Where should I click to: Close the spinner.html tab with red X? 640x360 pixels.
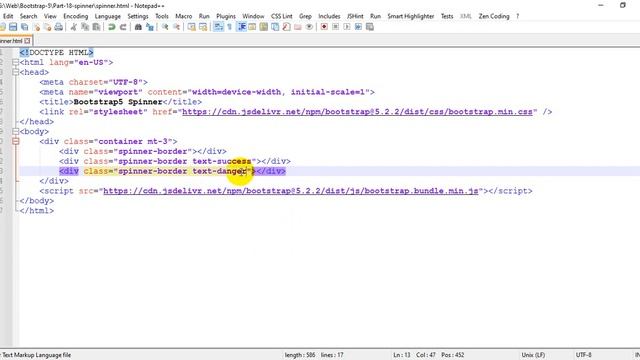click(x=27, y=41)
